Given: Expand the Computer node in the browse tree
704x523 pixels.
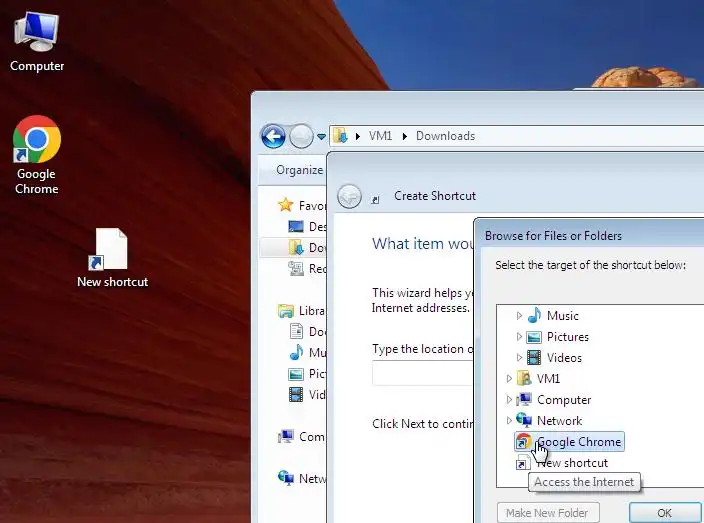Looking at the screenshot, I should (x=509, y=400).
